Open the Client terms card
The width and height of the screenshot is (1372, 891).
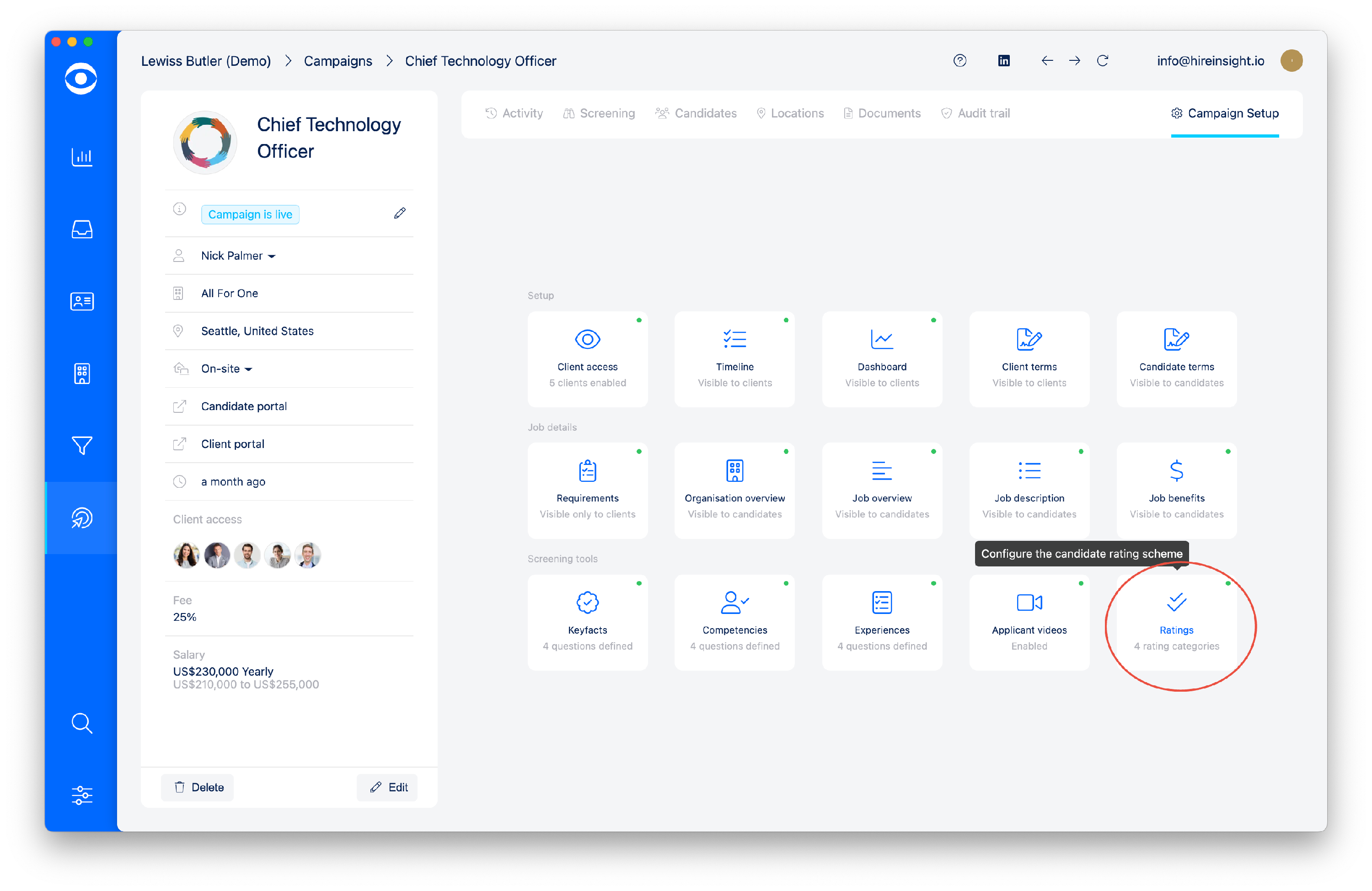[x=1029, y=359]
